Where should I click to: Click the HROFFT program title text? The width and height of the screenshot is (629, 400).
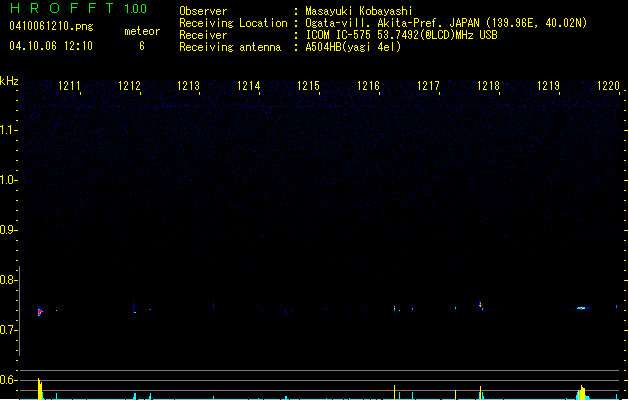tap(62, 8)
